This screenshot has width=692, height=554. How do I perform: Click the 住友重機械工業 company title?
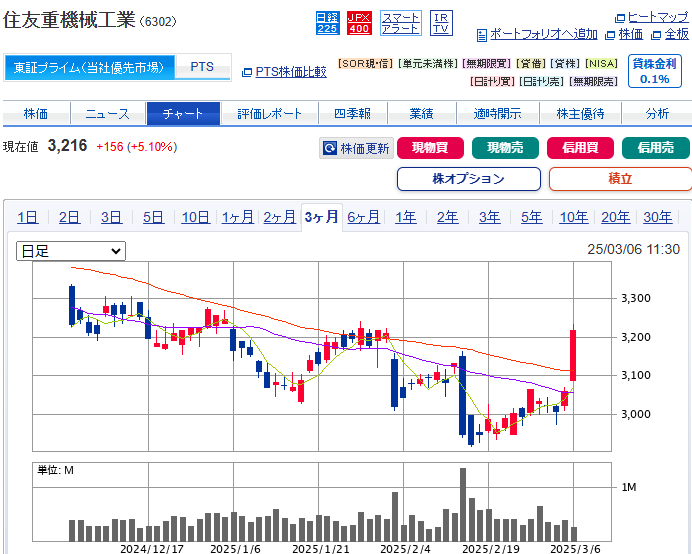69,20
